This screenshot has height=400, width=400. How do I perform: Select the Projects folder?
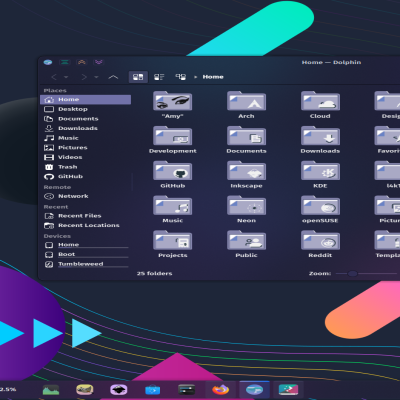coord(173,244)
